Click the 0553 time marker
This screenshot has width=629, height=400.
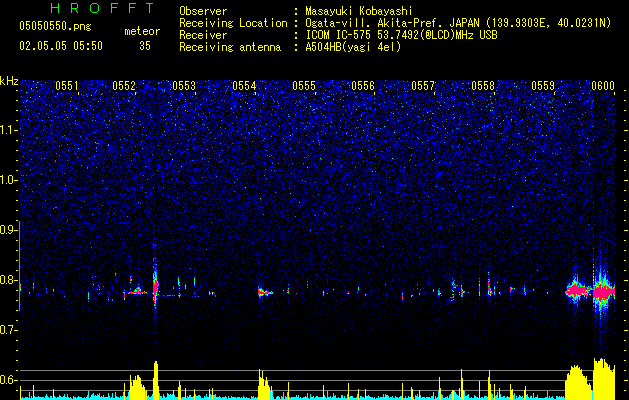pos(184,86)
